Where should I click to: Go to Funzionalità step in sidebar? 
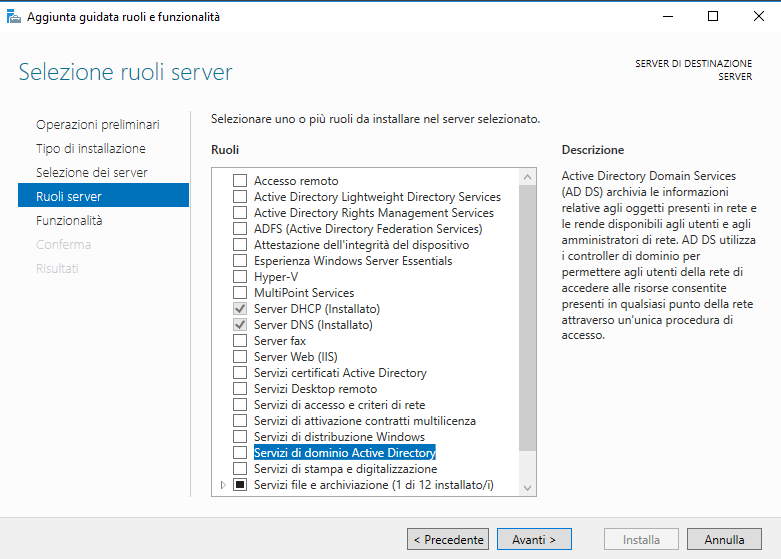69,220
